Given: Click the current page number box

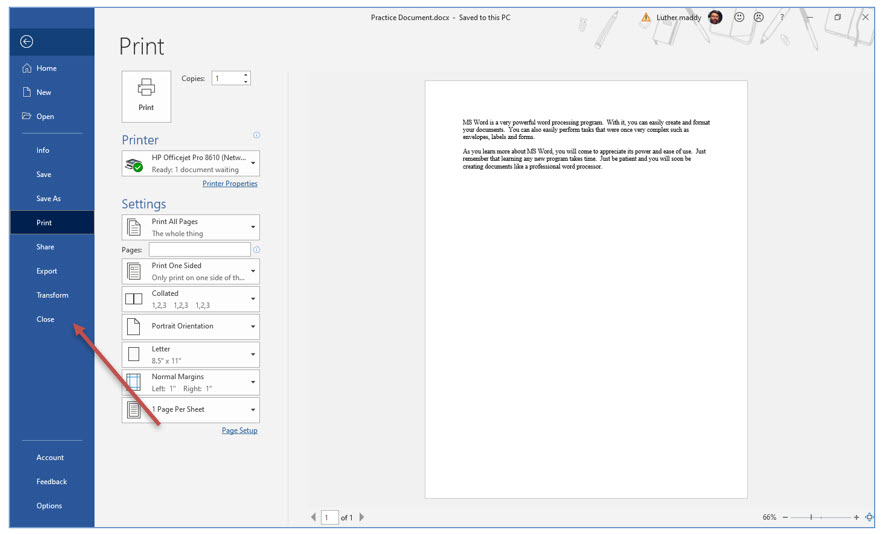Looking at the screenshot, I should click(329, 517).
